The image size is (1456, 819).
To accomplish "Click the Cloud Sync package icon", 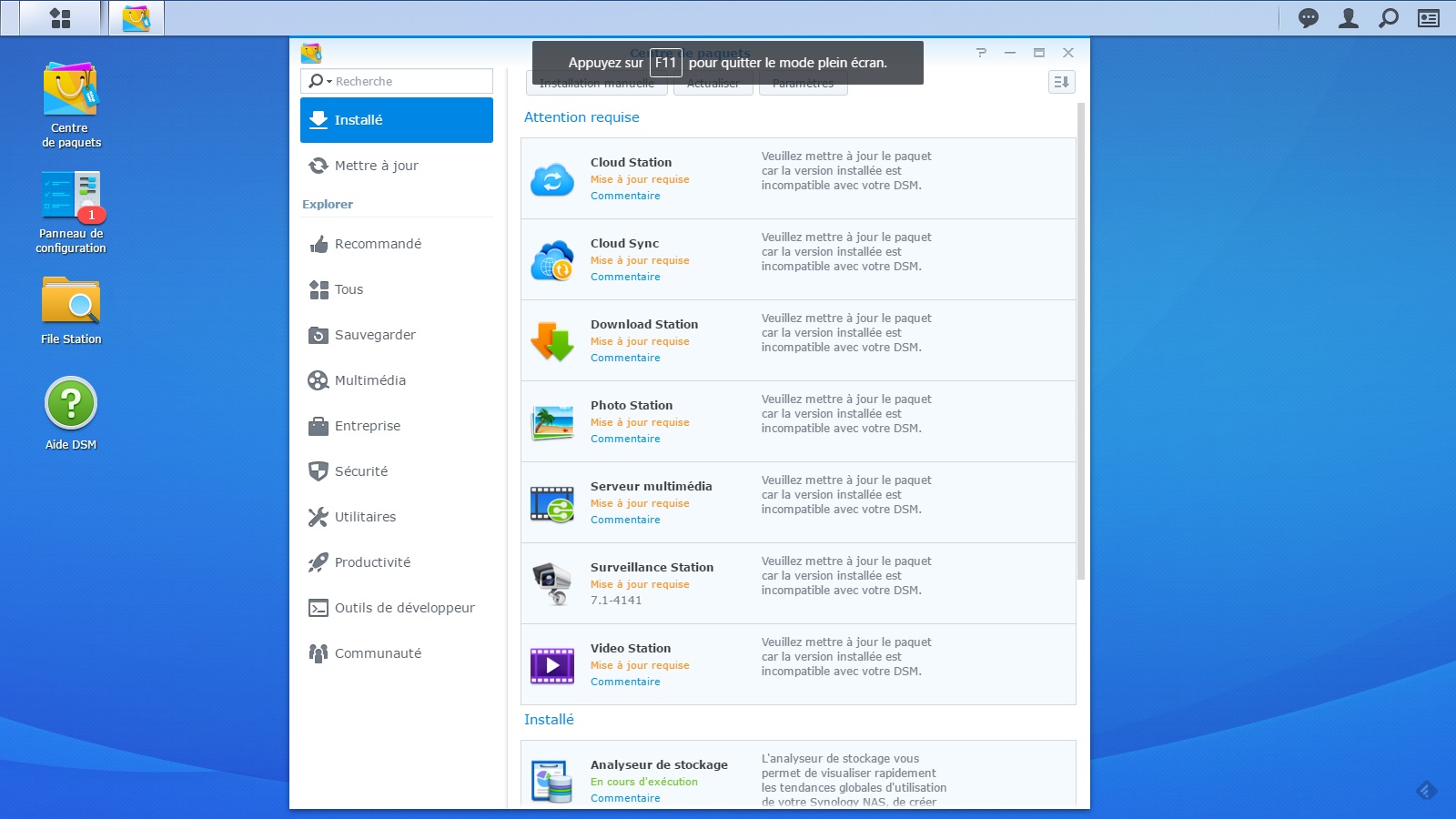I will [552, 260].
